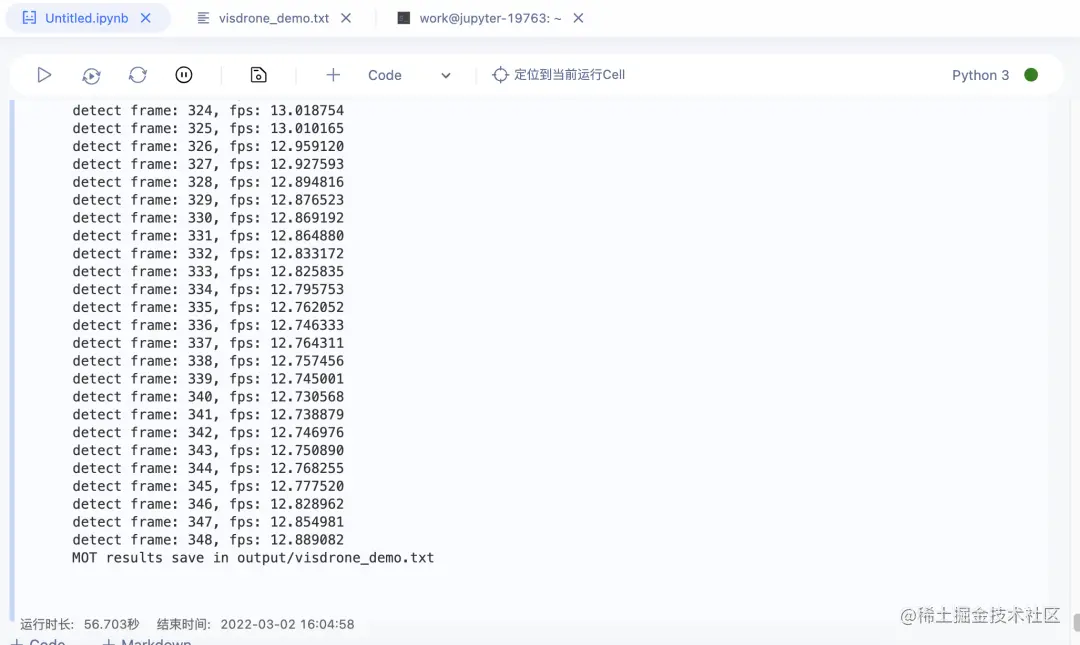Screen dimensions: 1080x645
Task: Close the Untitled.ipynb tab
Action: [x=145, y=18]
